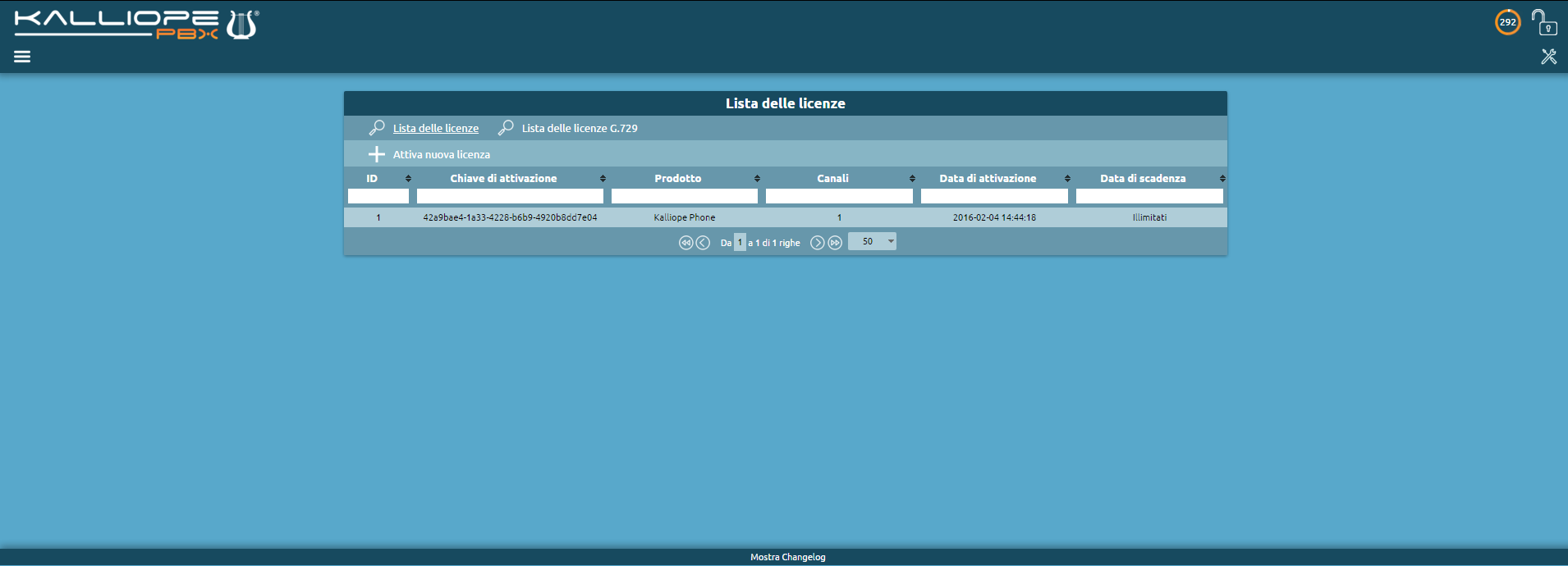Viewport: 1568px width, 566px height.
Task: Go to previous page of results
Action: click(703, 243)
